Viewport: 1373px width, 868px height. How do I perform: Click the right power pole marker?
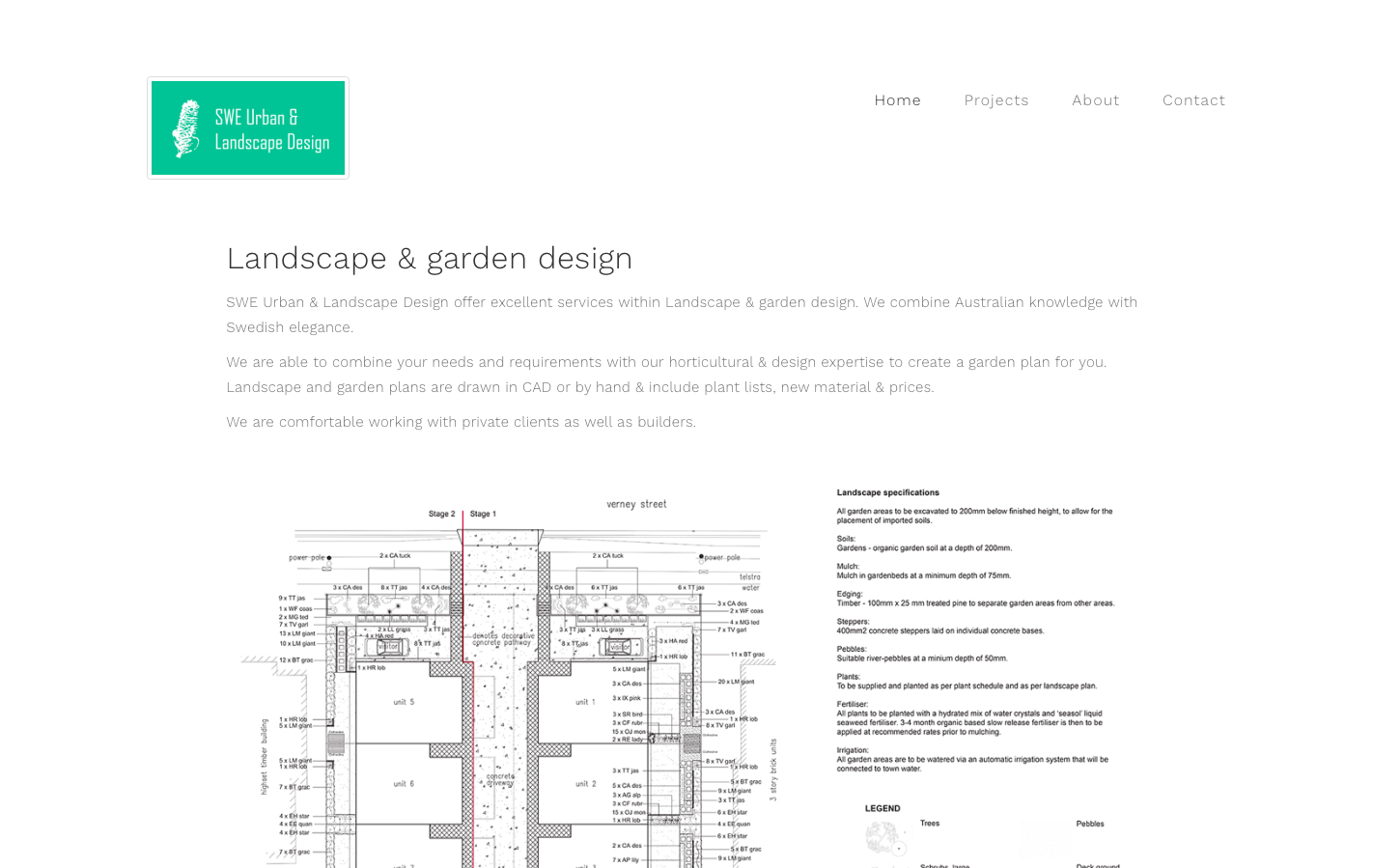[701, 557]
